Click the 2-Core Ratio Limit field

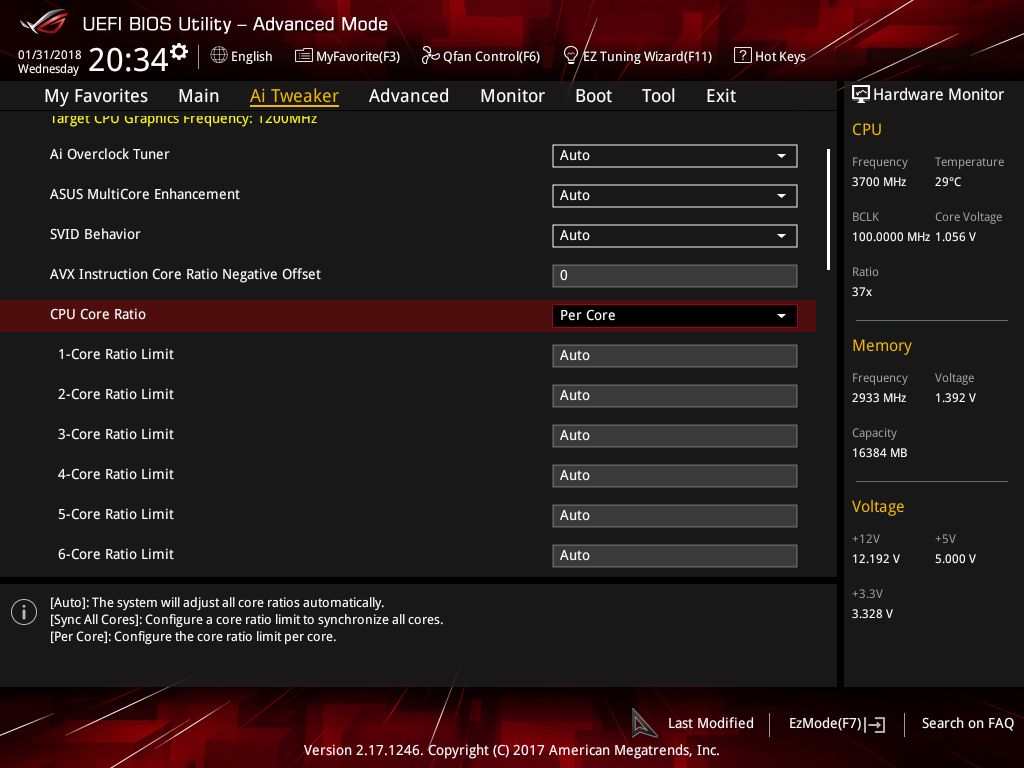tap(675, 396)
